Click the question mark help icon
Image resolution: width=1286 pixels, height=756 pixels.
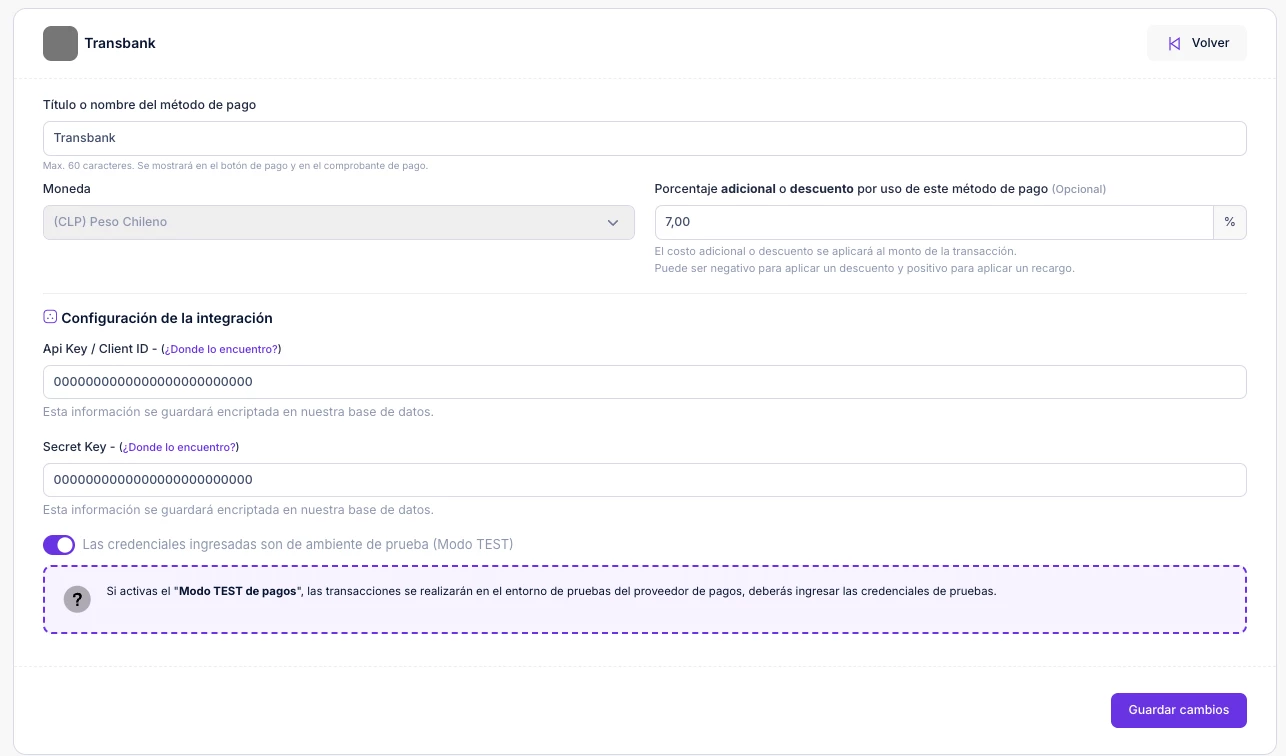tap(77, 599)
